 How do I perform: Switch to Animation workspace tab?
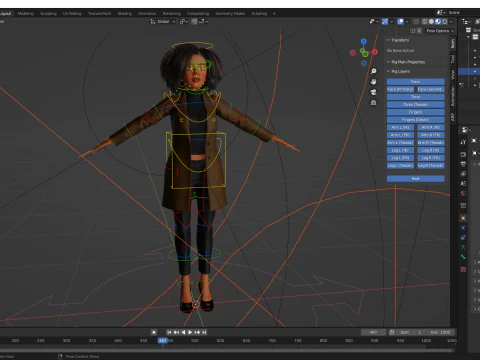coord(147,14)
